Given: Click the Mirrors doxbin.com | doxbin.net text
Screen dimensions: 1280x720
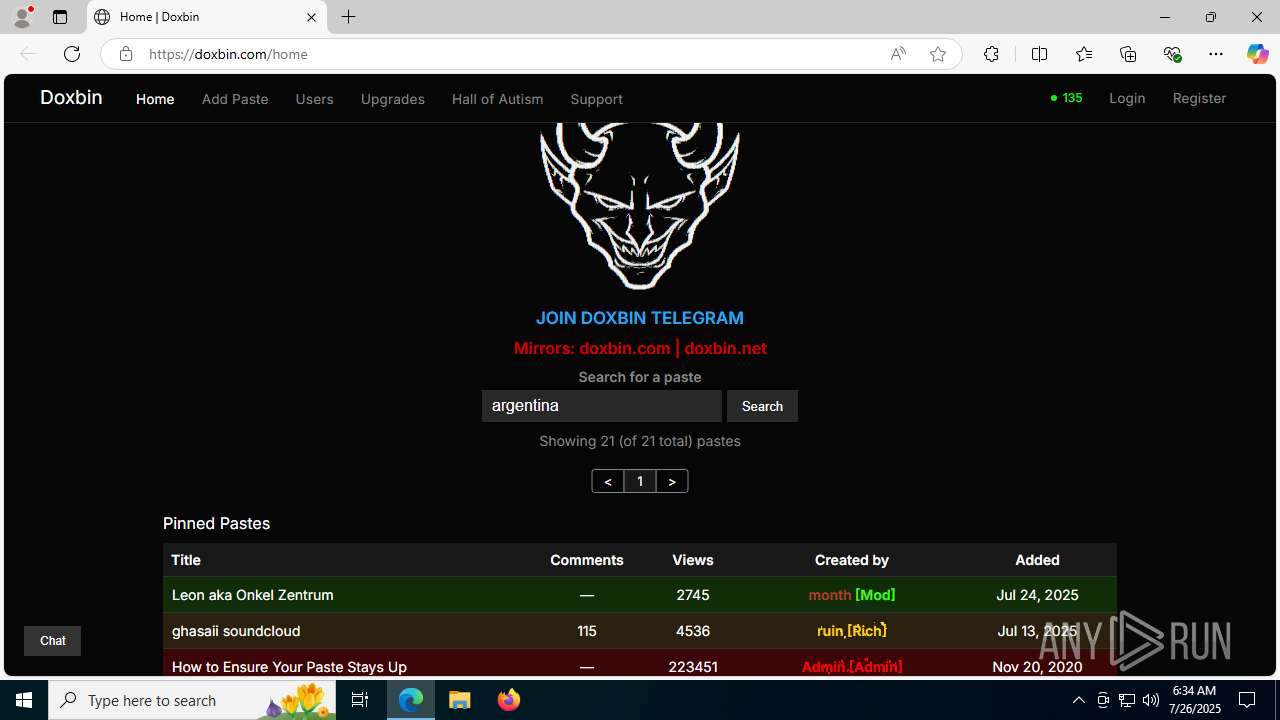Looking at the screenshot, I should 640,348.
